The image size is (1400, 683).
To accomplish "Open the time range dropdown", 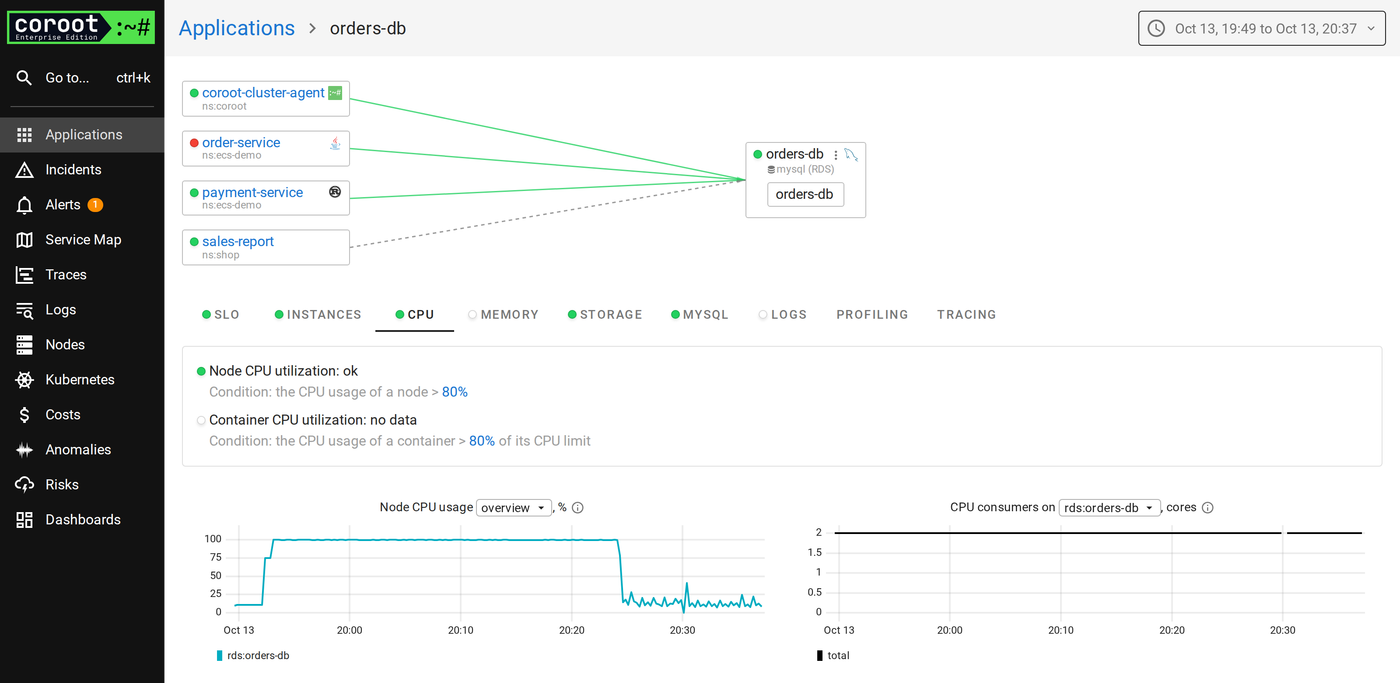I will [x=1263, y=28].
